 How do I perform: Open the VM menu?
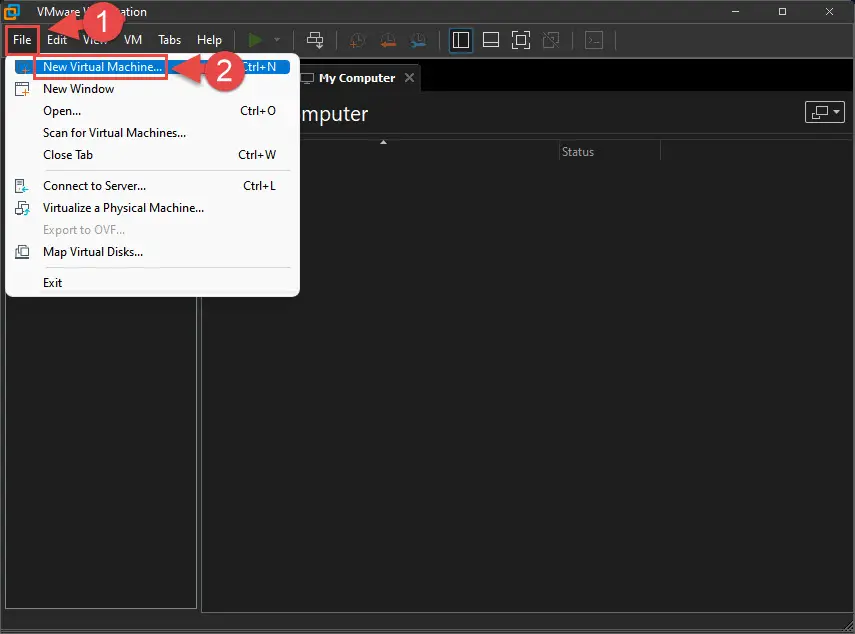coord(133,40)
